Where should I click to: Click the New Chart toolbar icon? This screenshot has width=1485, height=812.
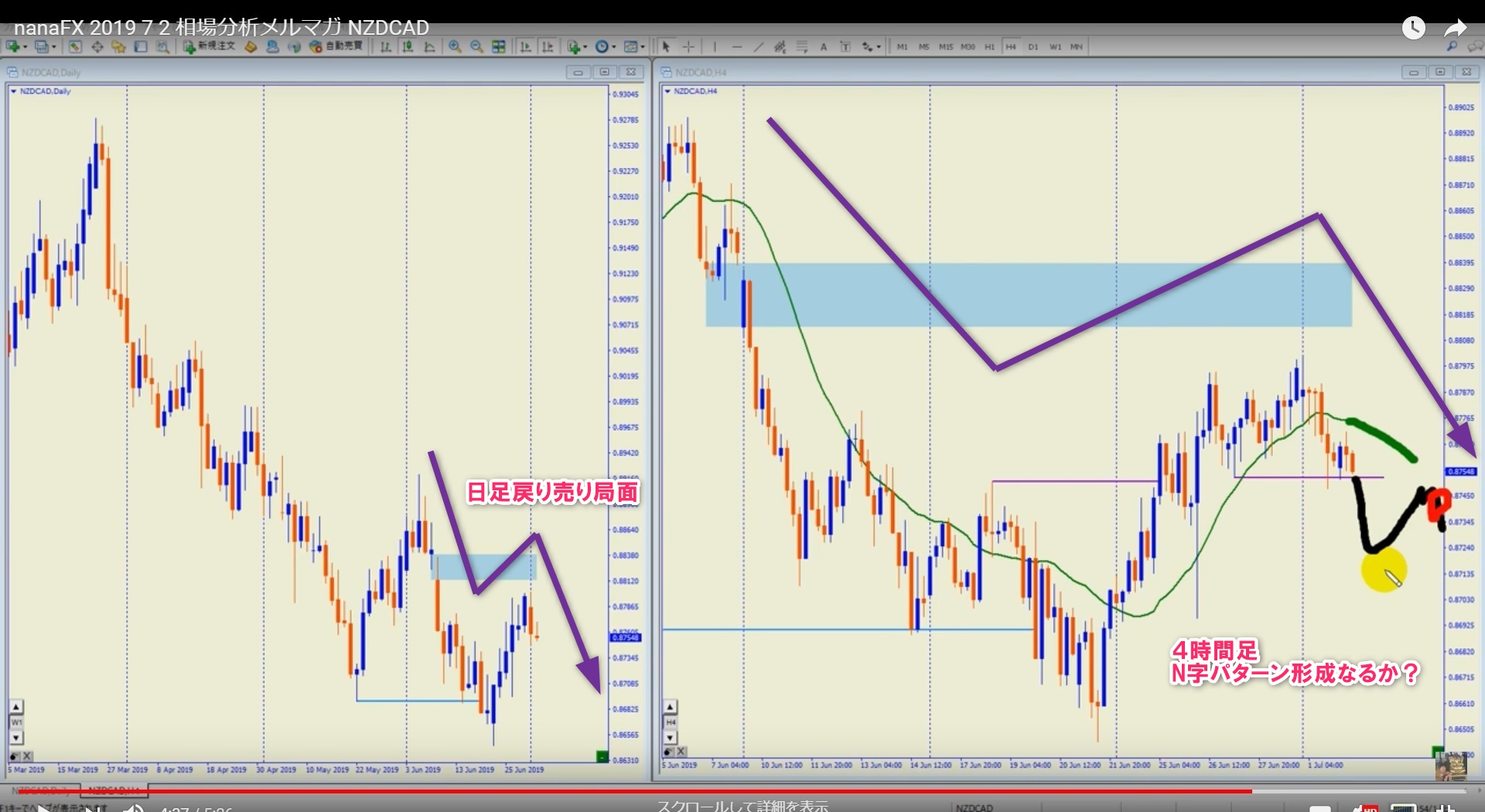tap(14, 47)
